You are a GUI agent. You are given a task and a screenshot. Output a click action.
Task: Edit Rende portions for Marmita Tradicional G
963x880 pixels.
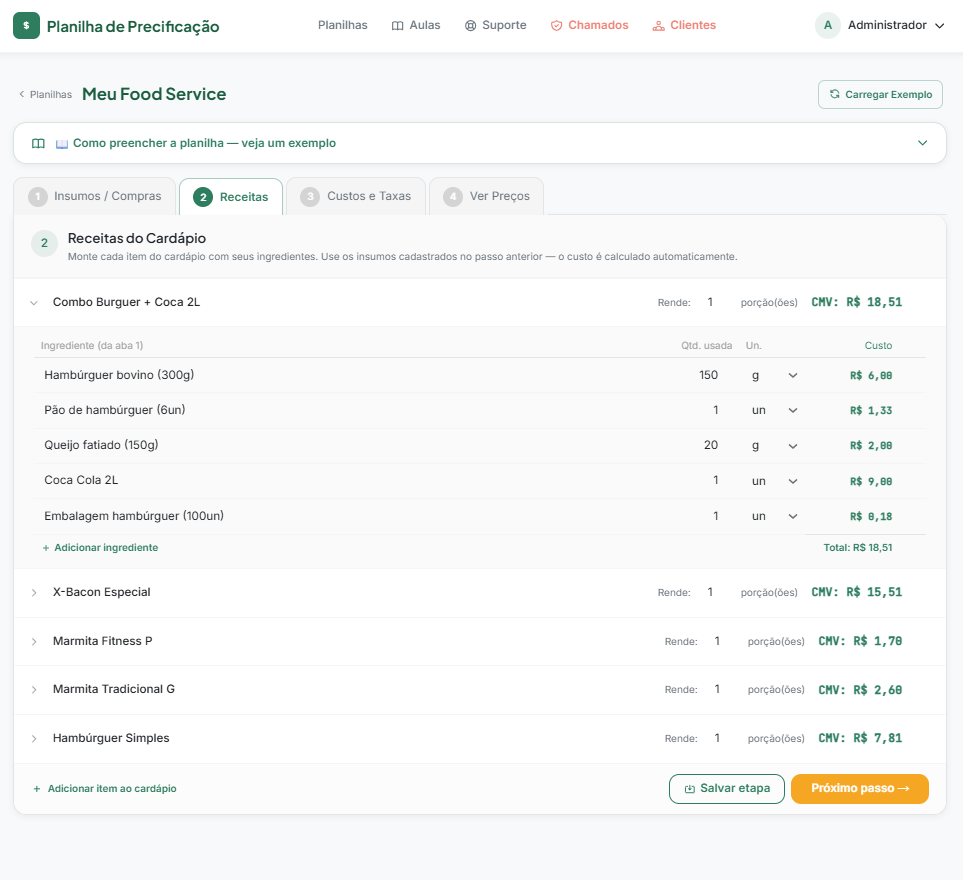tap(717, 689)
